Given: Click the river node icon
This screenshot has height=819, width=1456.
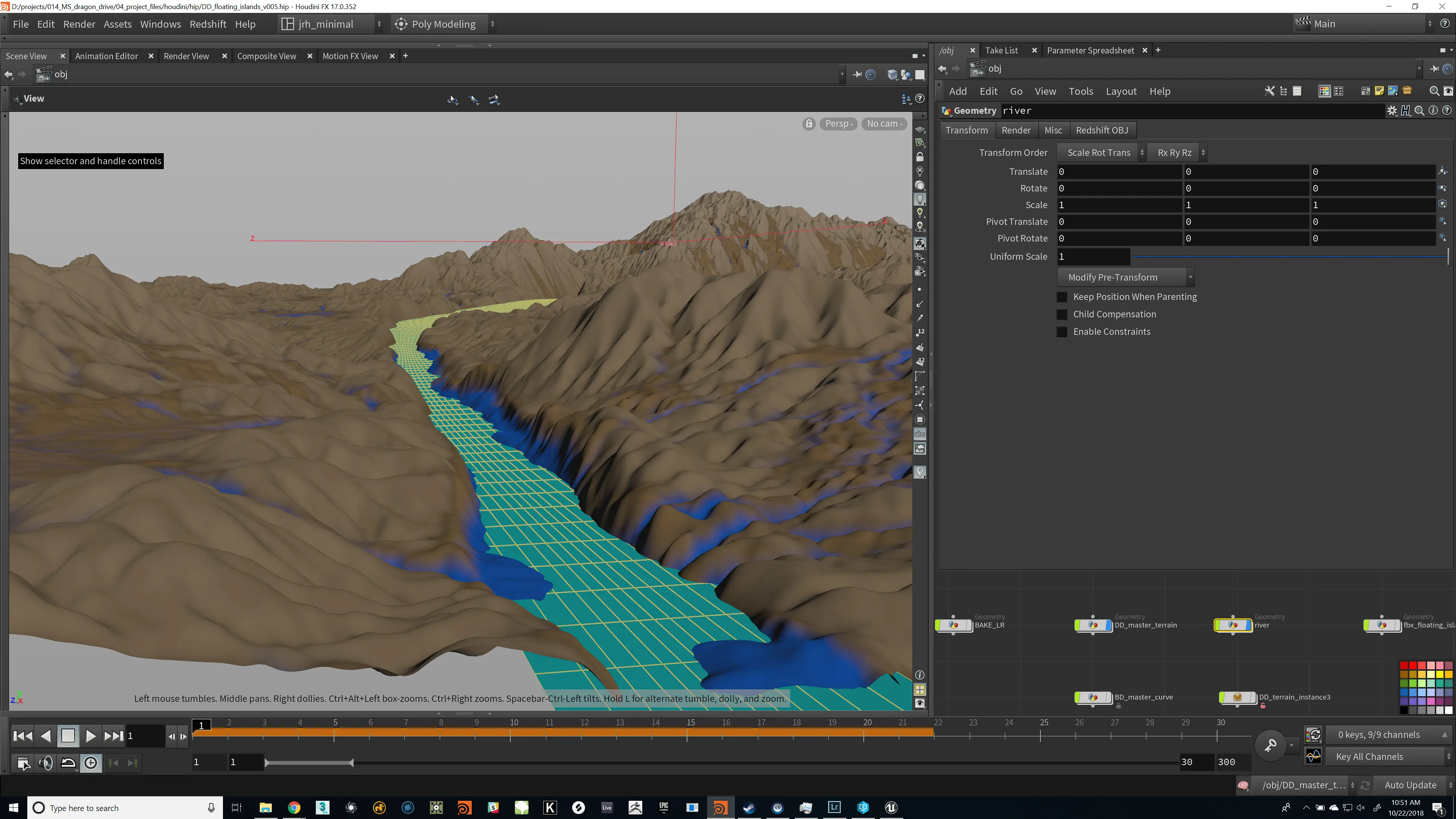Looking at the screenshot, I should 1233,625.
